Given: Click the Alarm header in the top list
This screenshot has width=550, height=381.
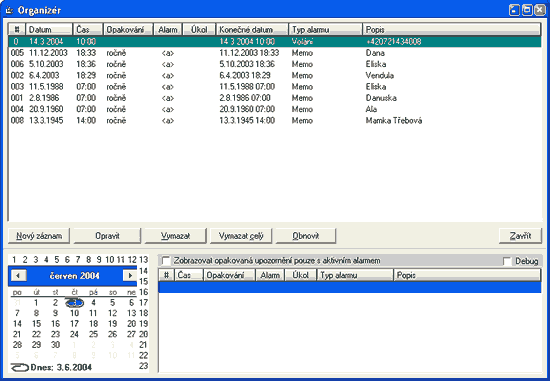Looking at the screenshot, I should click(168, 29).
